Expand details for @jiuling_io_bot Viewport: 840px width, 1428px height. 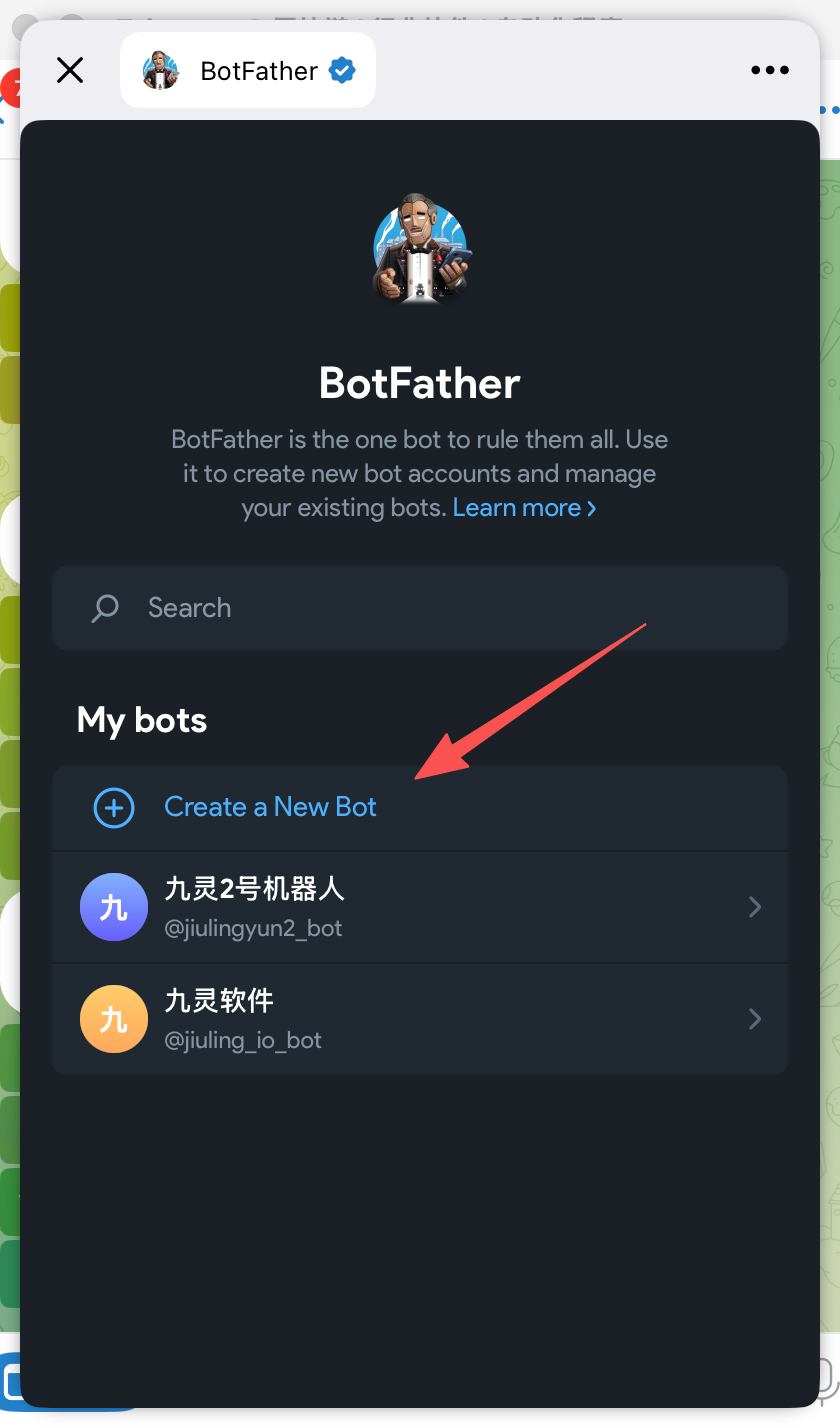pos(755,1019)
